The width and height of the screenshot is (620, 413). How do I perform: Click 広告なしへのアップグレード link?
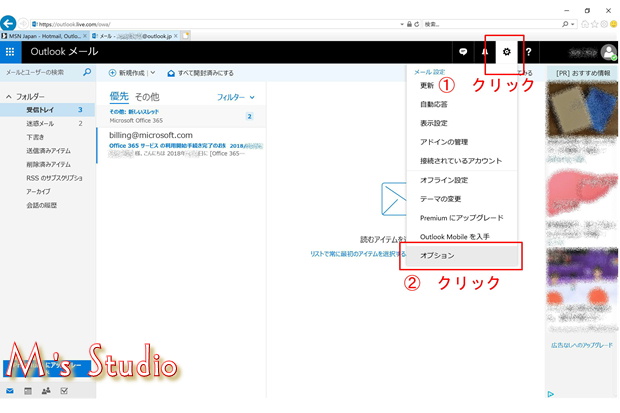tap(582, 345)
